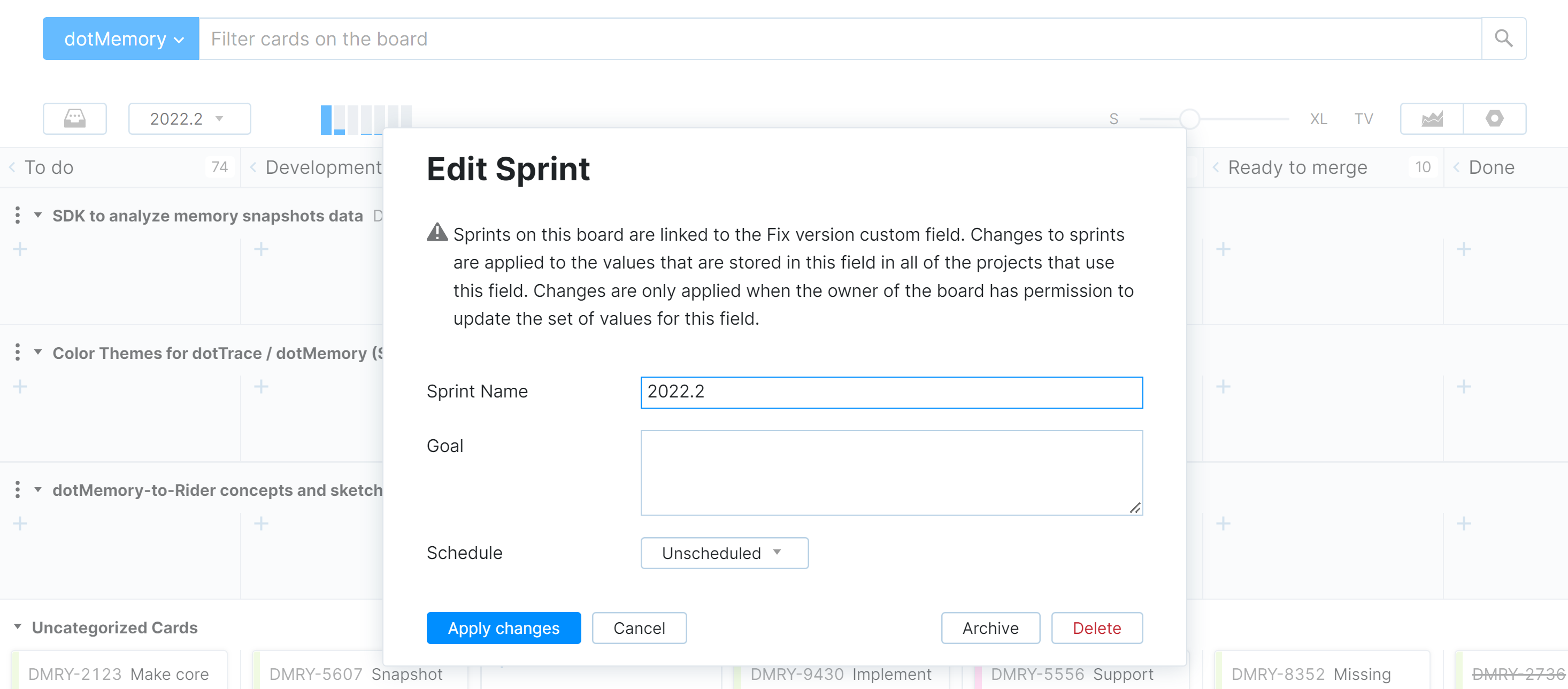Collapse the Uncategorized Cards section
The image size is (1568, 689).
point(18,626)
